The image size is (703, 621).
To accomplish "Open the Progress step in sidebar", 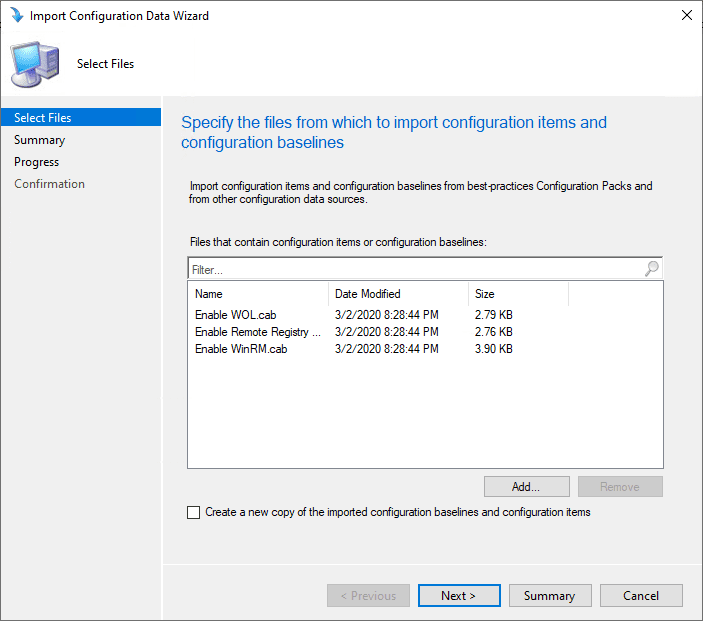I will point(36,162).
